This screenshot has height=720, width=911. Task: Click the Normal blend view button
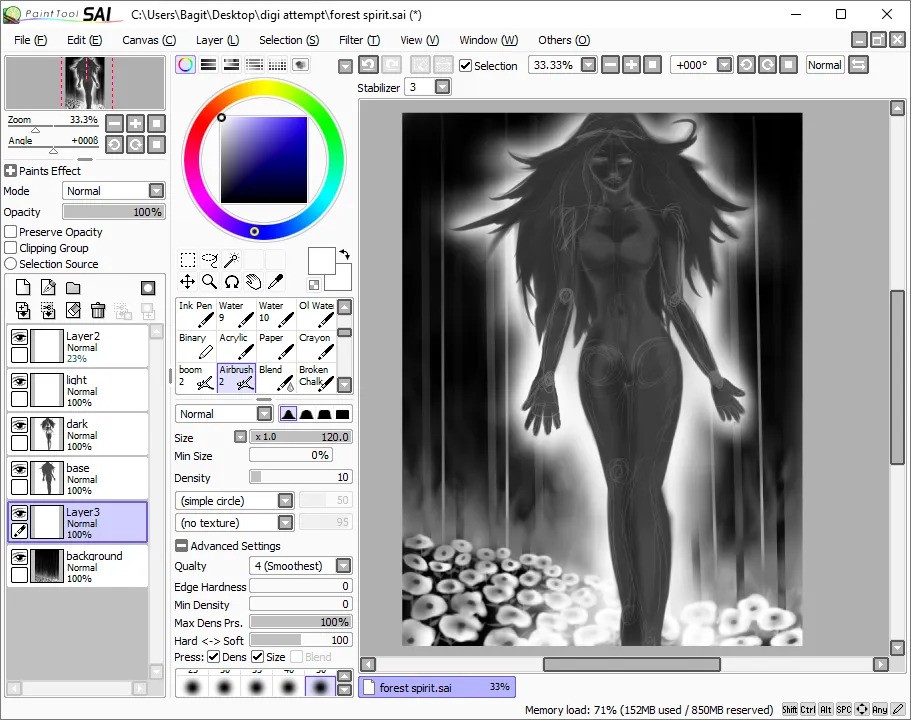coord(824,65)
